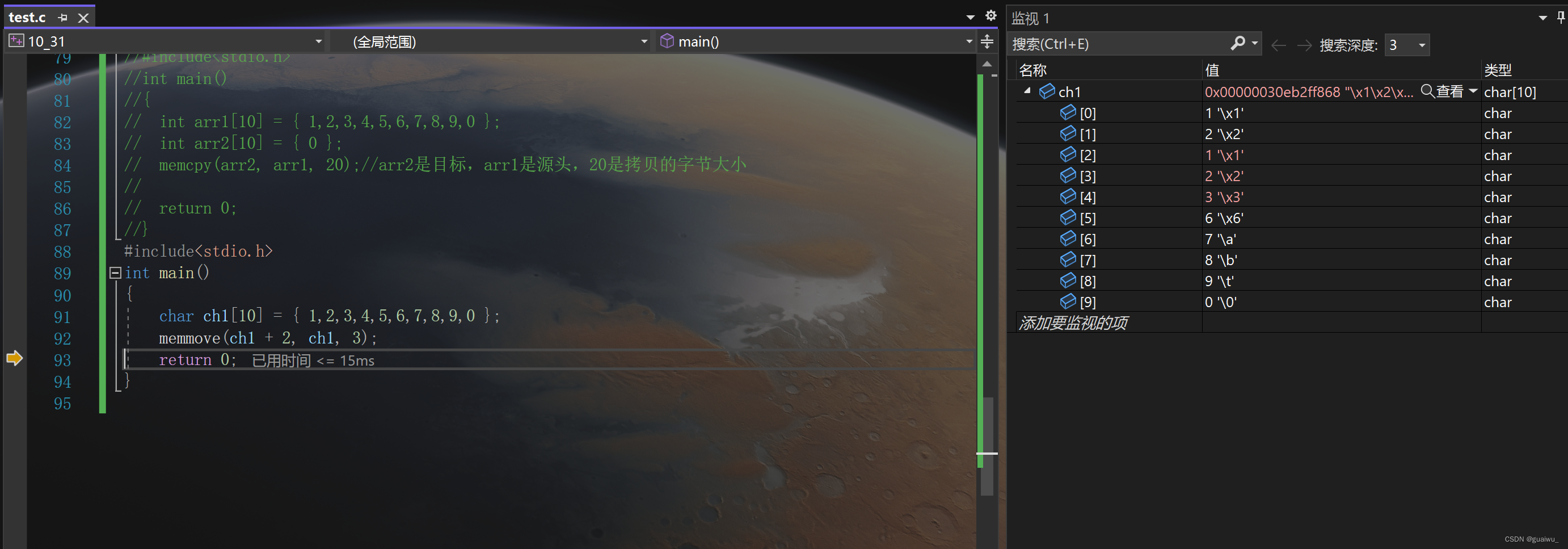The height and width of the screenshot is (549, 1568).
Task: Collapse the ch1 watch variable
Action: pyautogui.click(x=1026, y=91)
